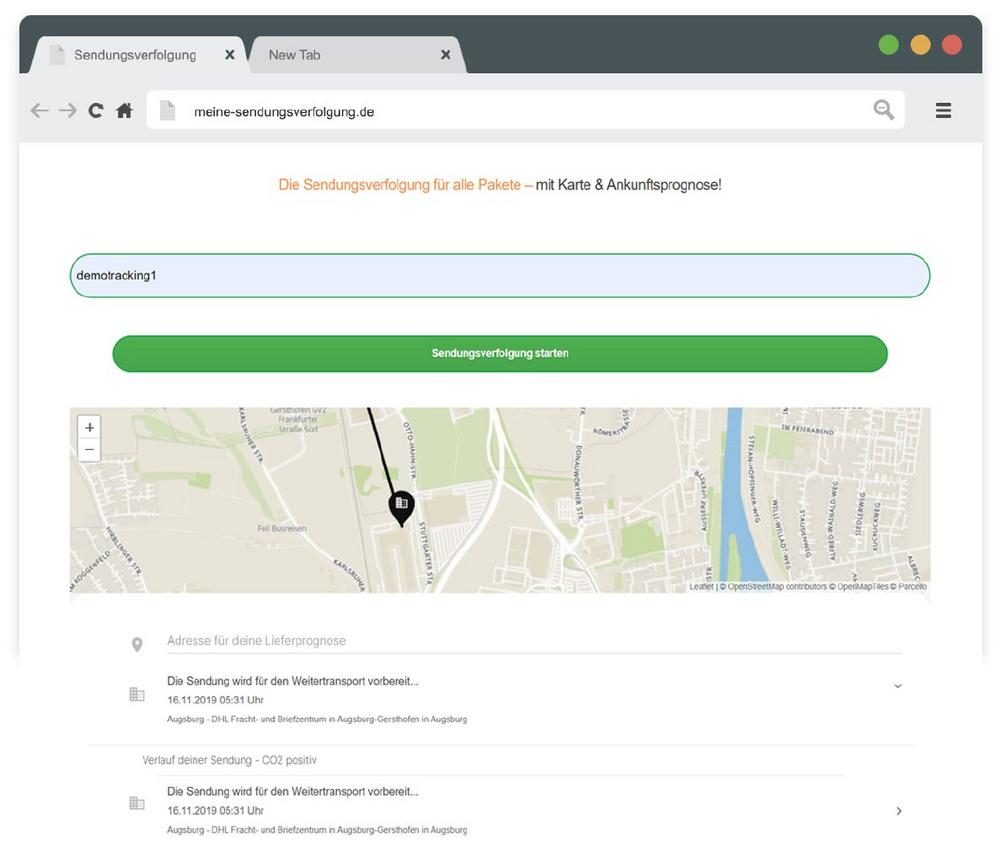
Task: Zoom out the map with minus button
Action: [x=90, y=450]
